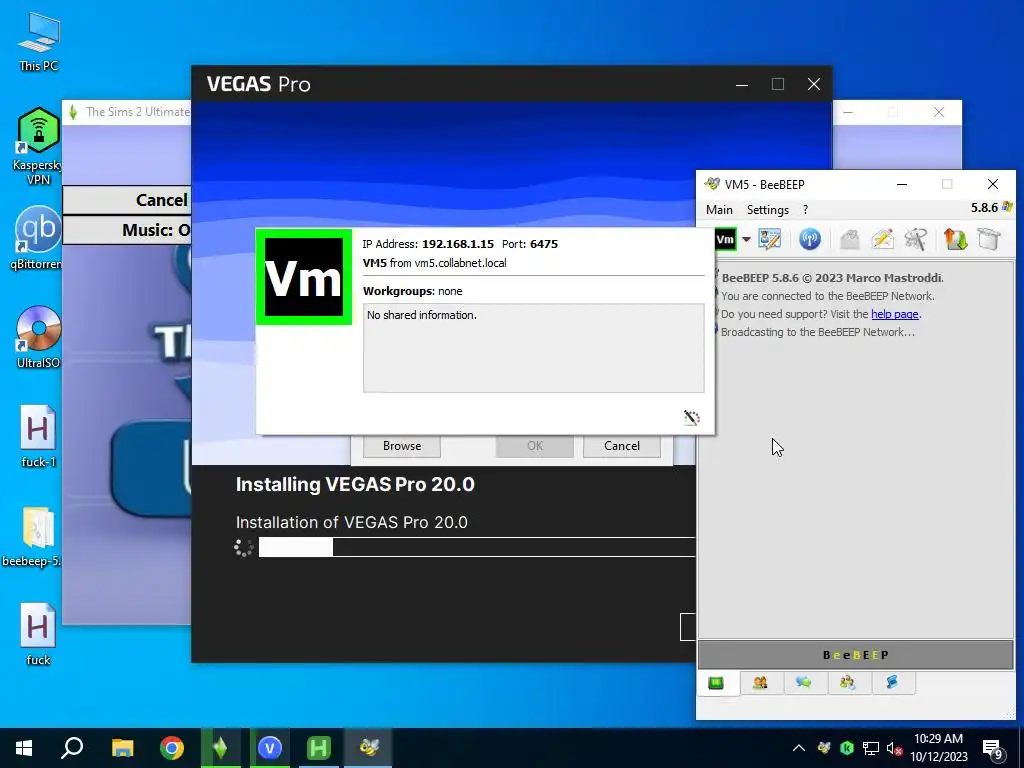This screenshot has height=768, width=1024.
Task: Click the 'Broadcasting to the BeeBEEP Network...' line
Action: click(x=818, y=332)
